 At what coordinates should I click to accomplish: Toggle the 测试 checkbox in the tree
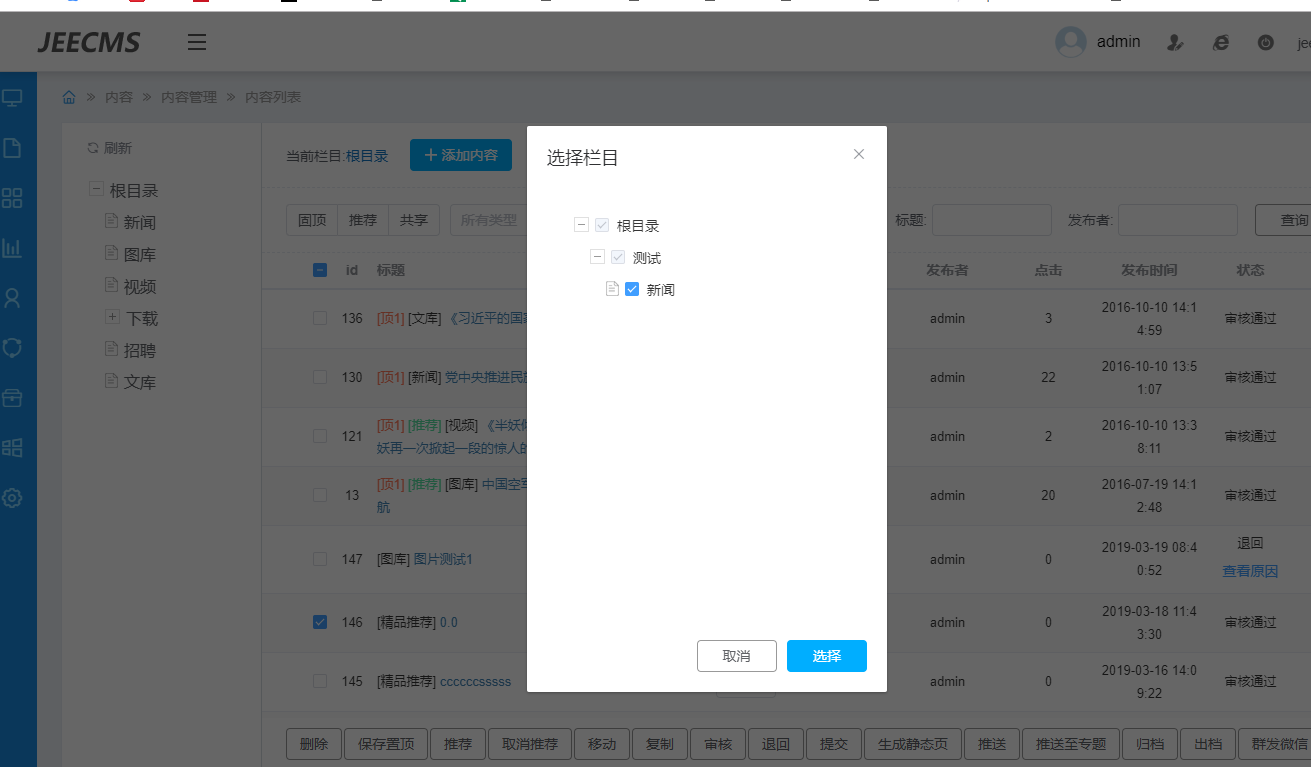pyautogui.click(x=618, y=257)
